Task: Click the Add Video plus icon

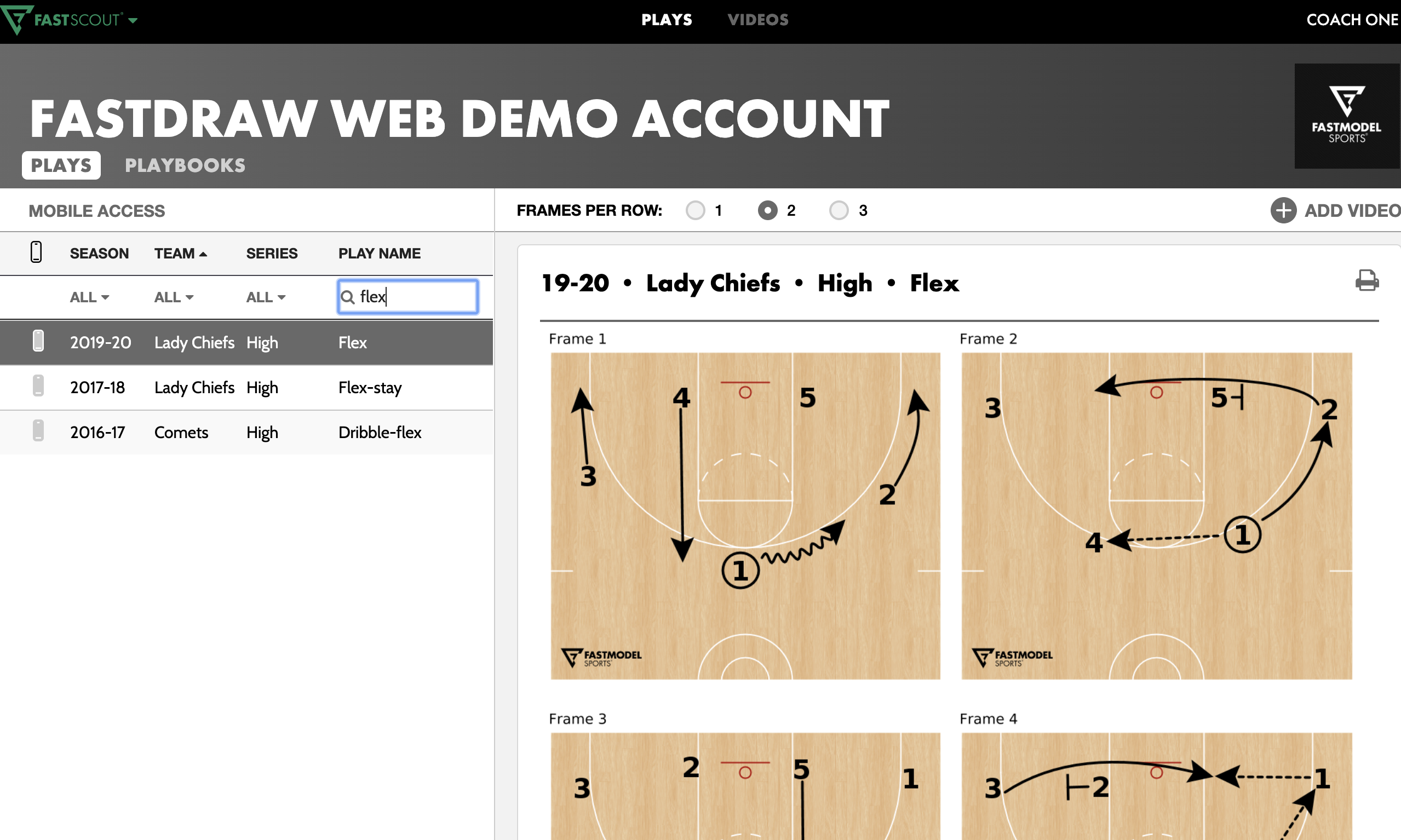Action: pyautogui.click(x=1283, y=211)
